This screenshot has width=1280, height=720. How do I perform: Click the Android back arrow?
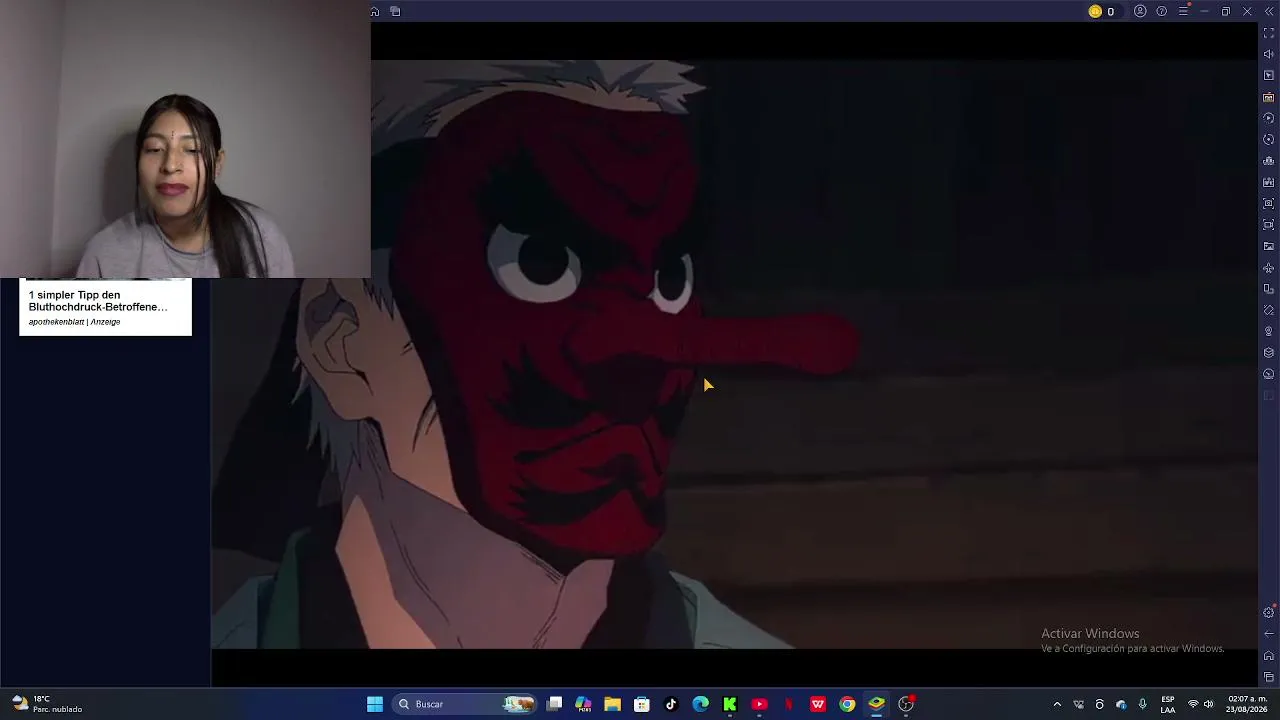point(1269,634)
